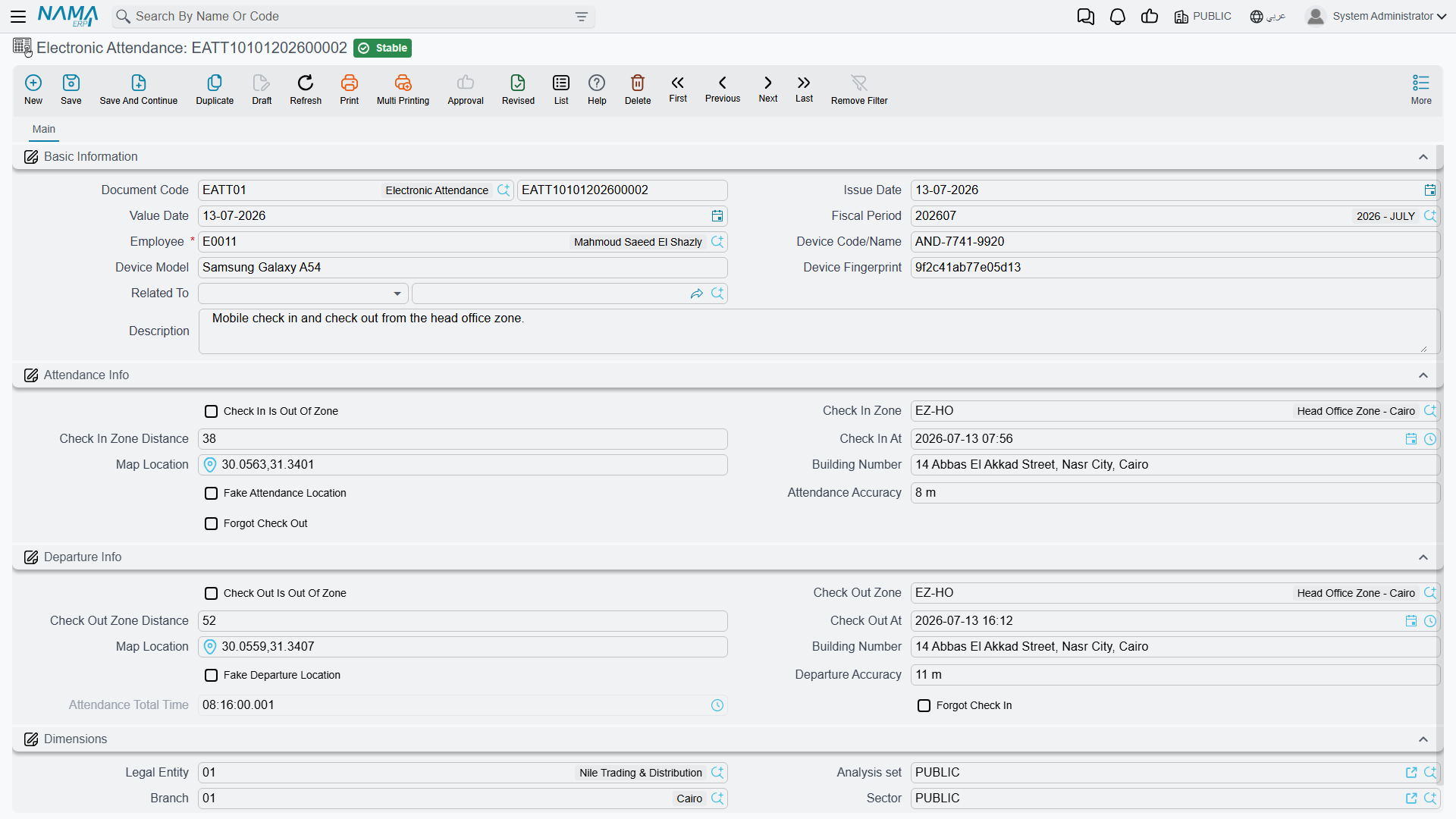Click Remove Filter button

[859, 89]
